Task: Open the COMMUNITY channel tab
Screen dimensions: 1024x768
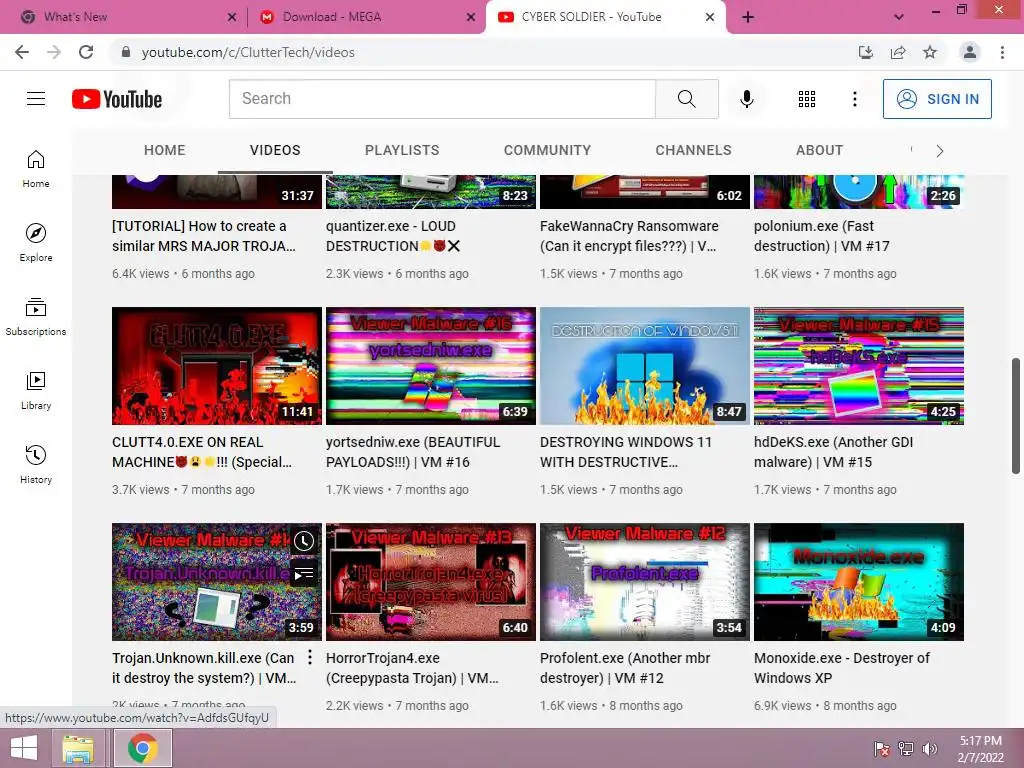Action: tap(547, 150)
